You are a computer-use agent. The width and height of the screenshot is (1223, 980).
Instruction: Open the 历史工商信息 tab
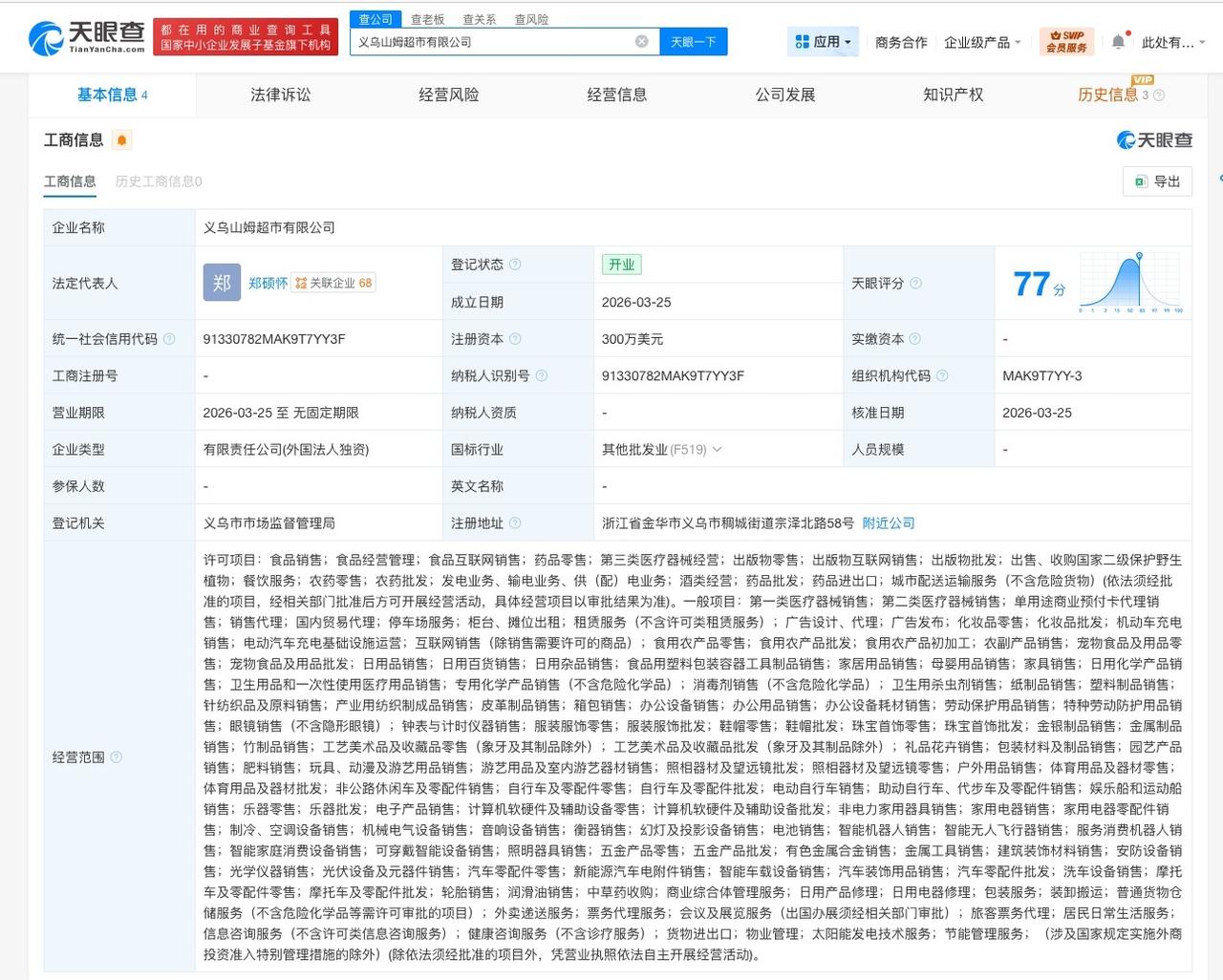click(x=158, y=181)
